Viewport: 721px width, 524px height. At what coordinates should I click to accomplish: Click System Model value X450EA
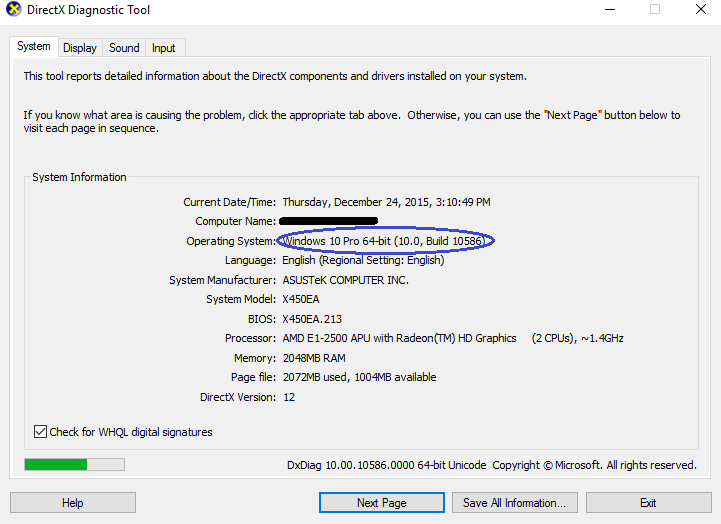301,299
